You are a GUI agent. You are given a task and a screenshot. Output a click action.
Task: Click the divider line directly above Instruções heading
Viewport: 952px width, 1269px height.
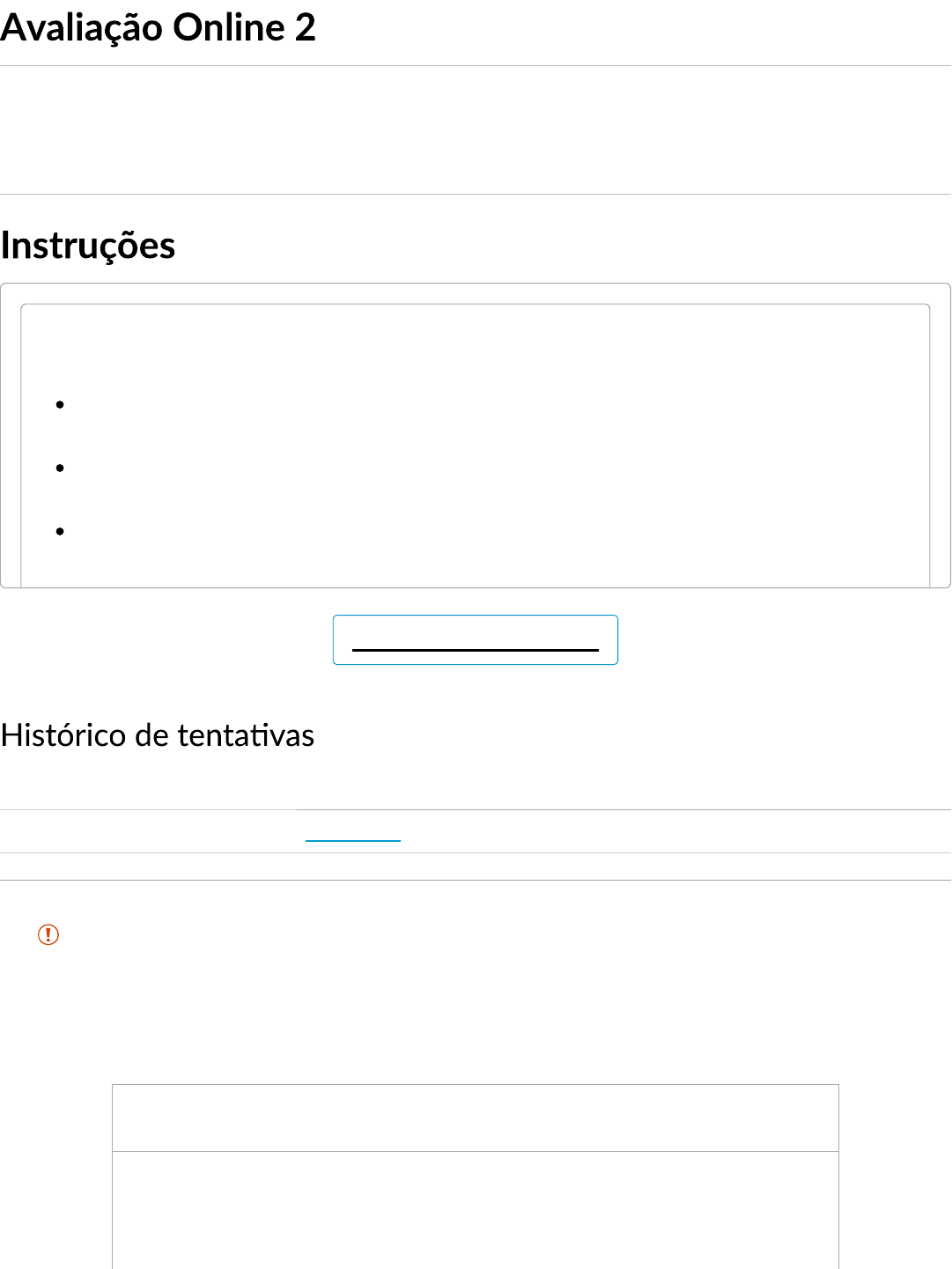pos(476,194)
